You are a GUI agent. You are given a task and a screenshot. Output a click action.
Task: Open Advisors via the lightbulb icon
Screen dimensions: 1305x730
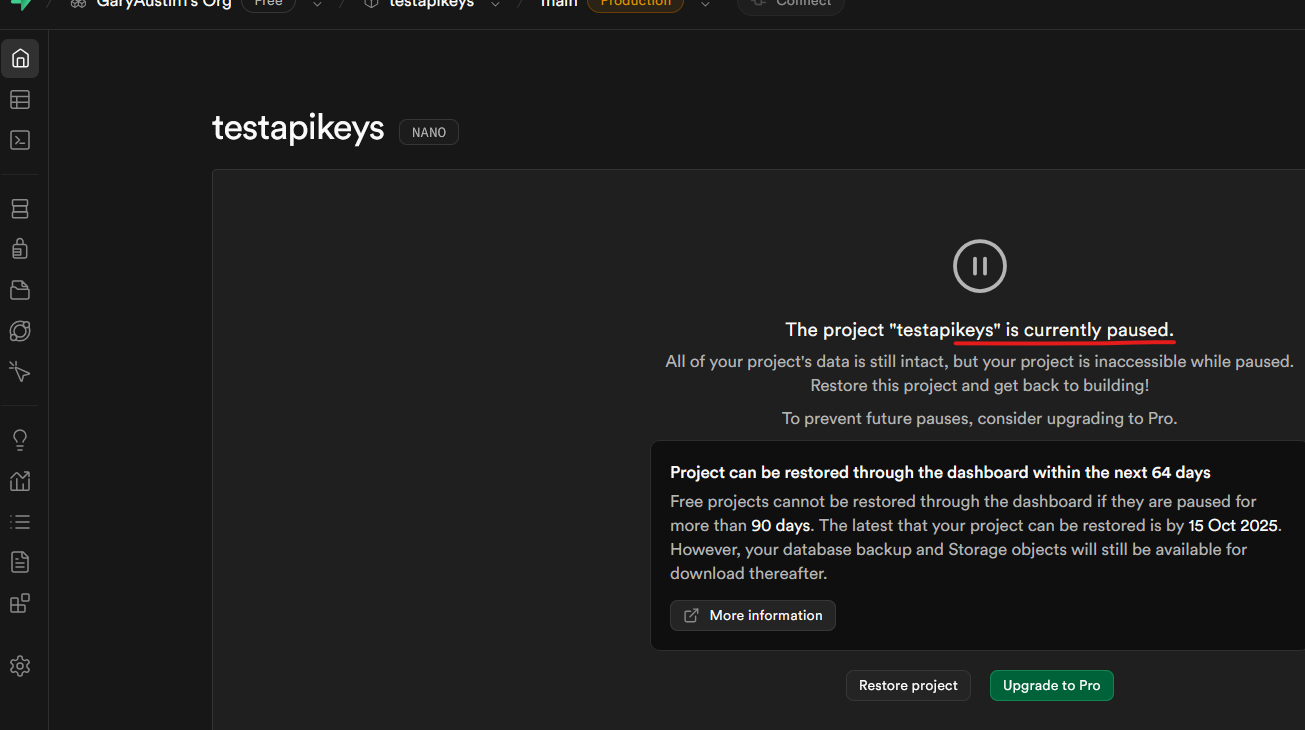tap(20, 440)
